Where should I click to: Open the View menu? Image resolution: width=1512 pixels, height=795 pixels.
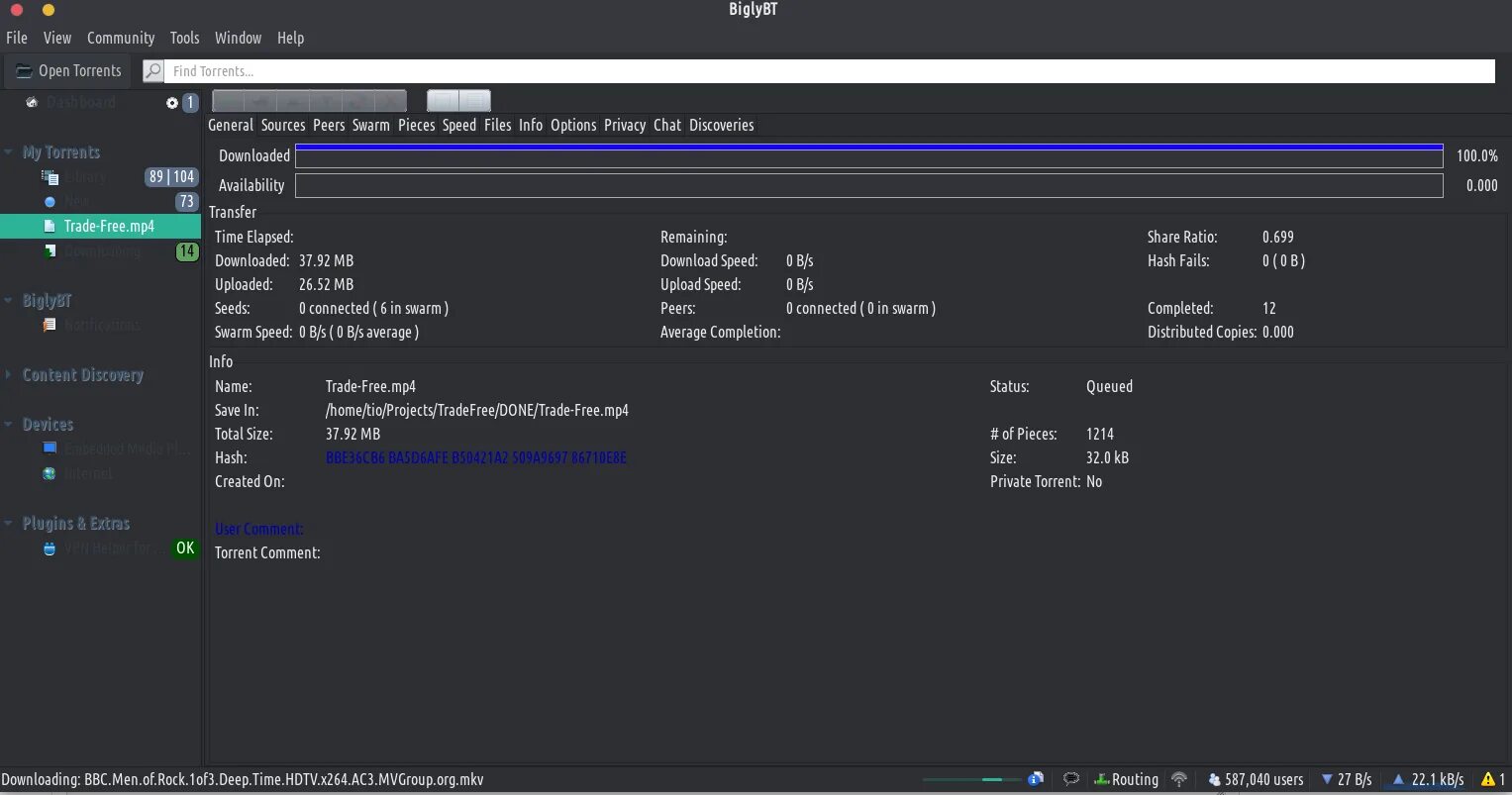[57, 38]
